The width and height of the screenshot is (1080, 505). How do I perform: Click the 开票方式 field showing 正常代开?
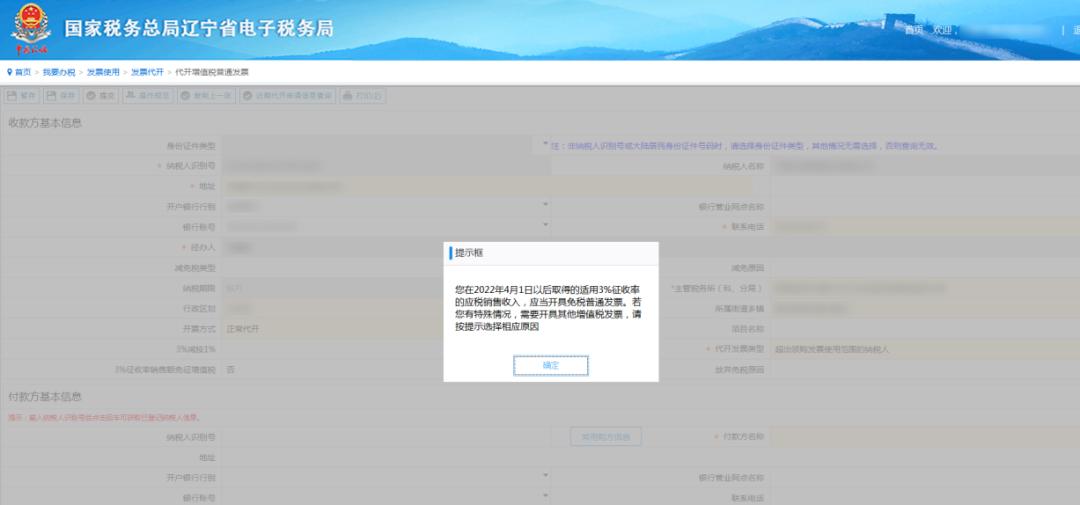click(x=333, y=329)
